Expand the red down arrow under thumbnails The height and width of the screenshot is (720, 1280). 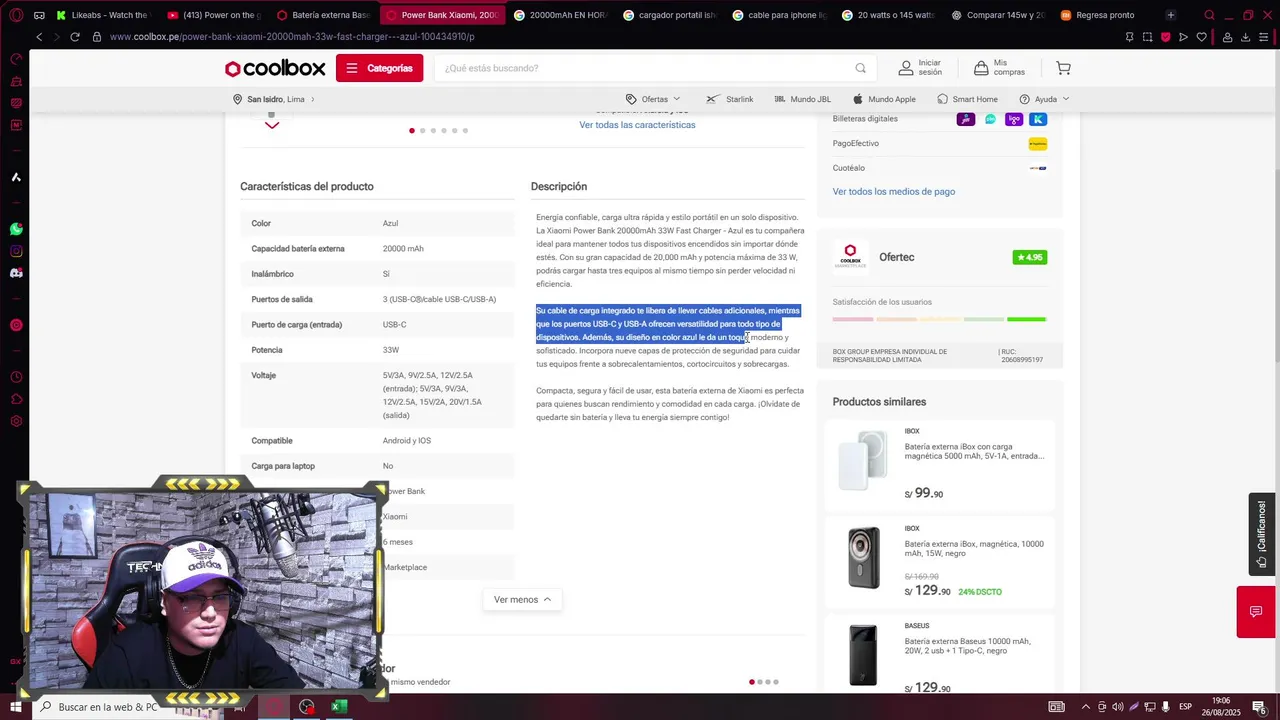pos(272,125)
